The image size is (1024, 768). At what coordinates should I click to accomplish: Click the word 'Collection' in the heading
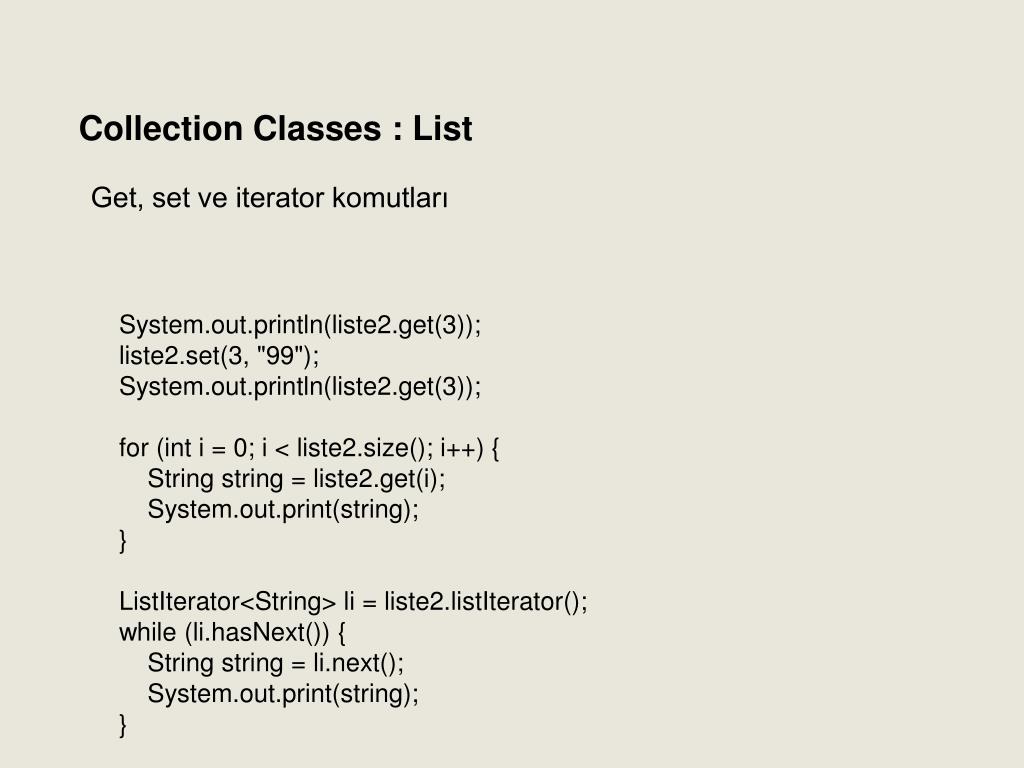pyautogui.click(x=161, y=128)
